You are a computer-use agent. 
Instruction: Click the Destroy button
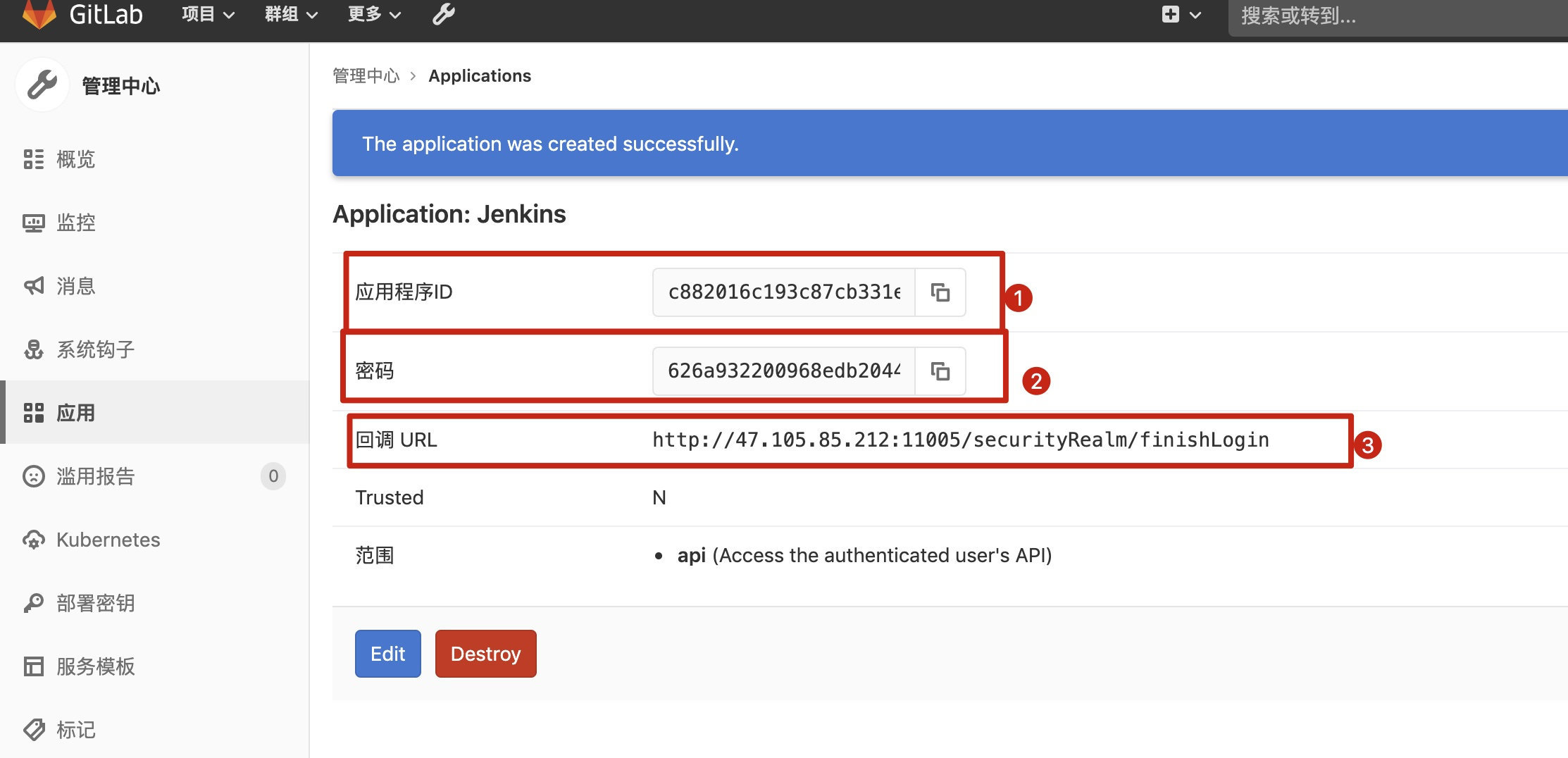tap(486, 654)
